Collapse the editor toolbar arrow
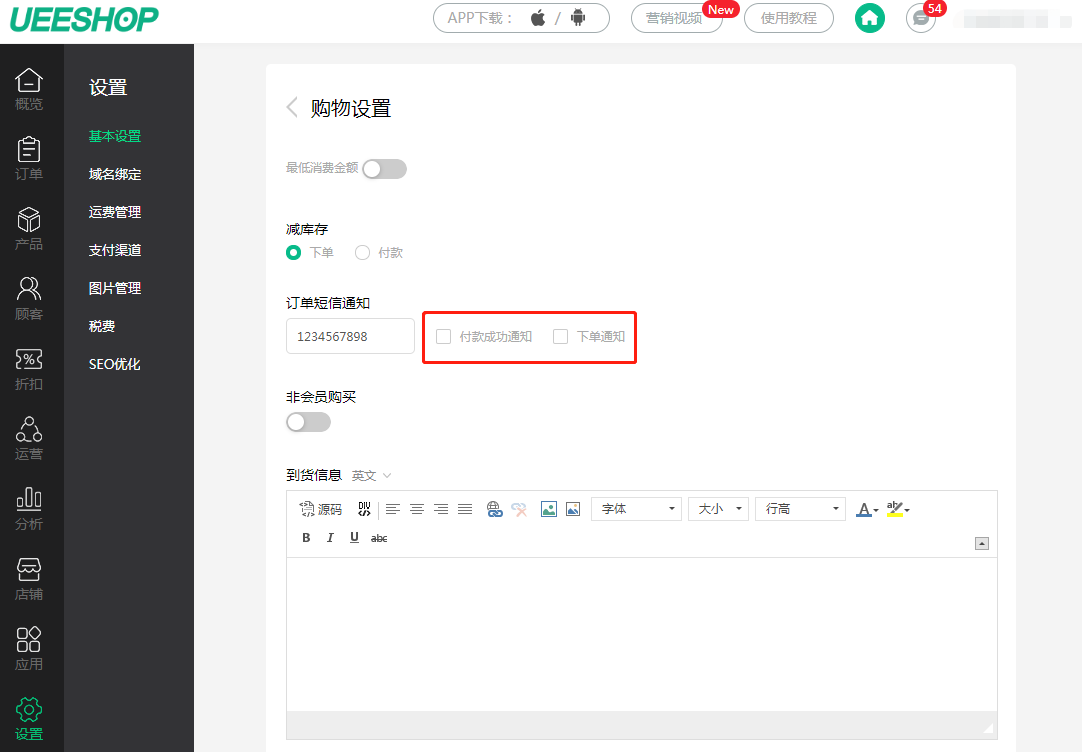Screen dimensions: 1082x752 click(982, 544)
